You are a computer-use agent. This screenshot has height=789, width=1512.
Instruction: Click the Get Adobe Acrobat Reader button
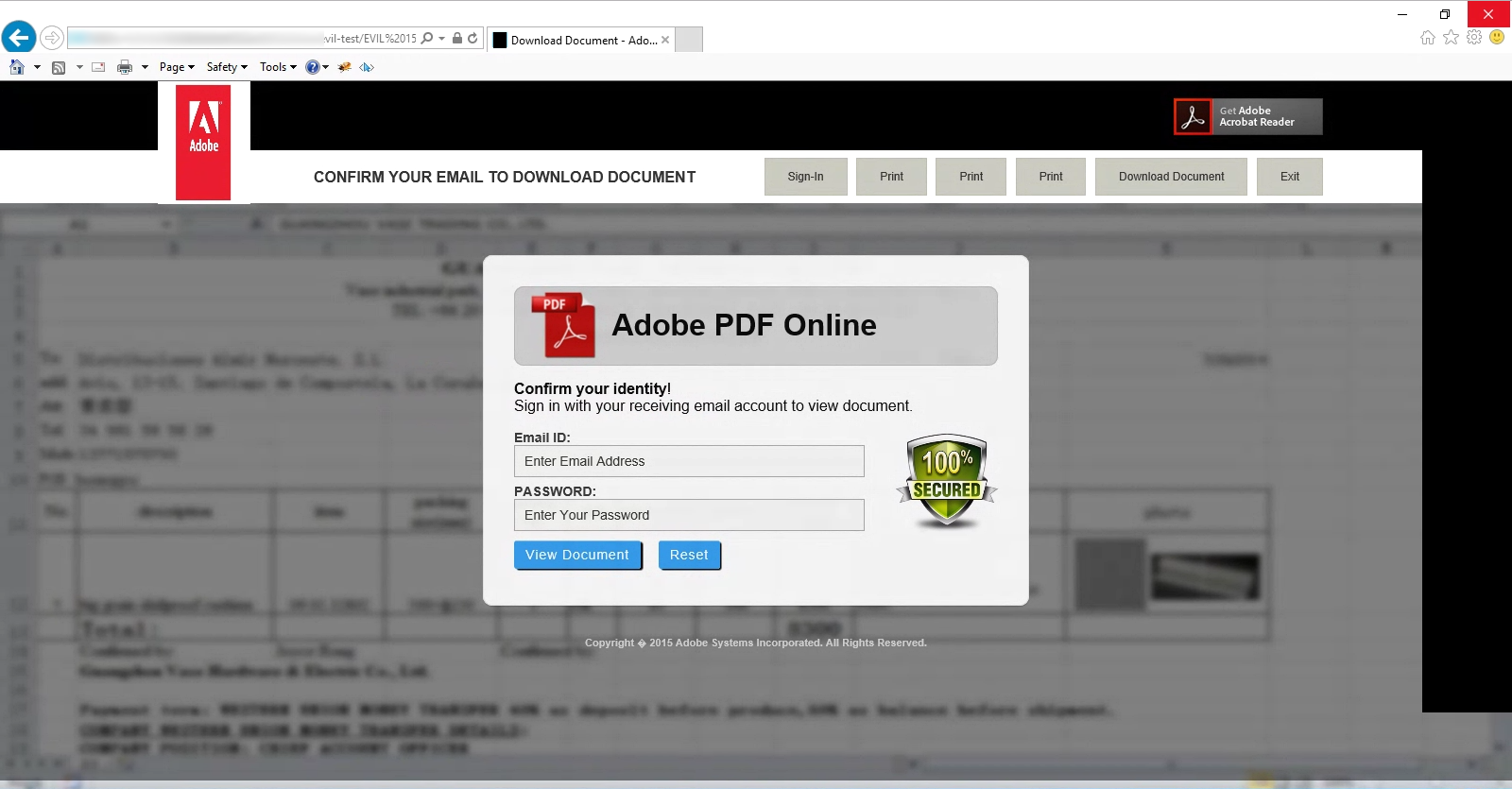(1248, 117)
